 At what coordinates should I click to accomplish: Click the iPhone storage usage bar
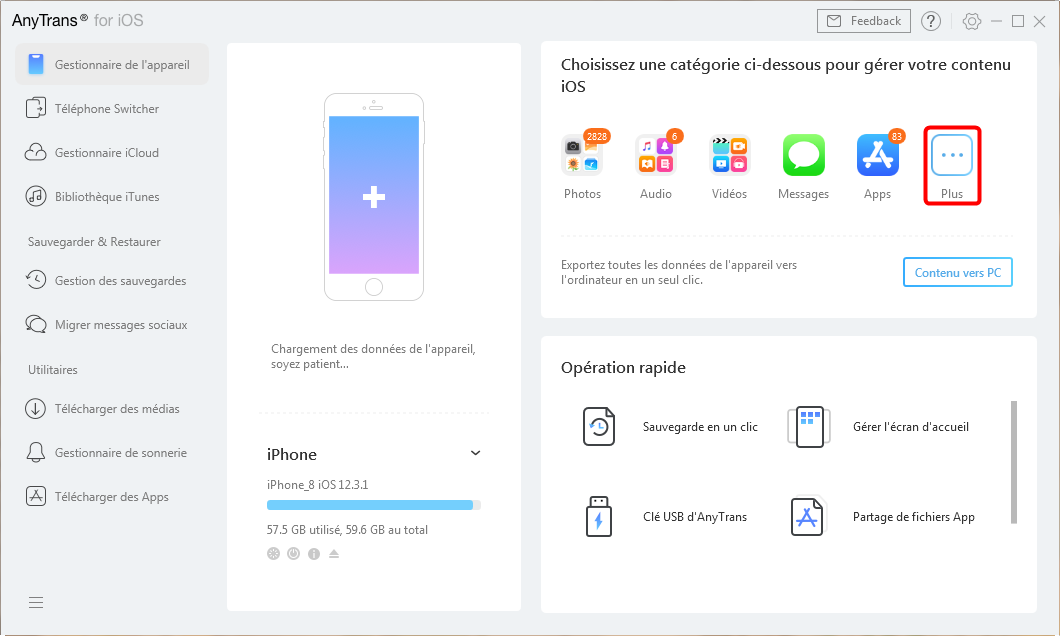(373, 505)
